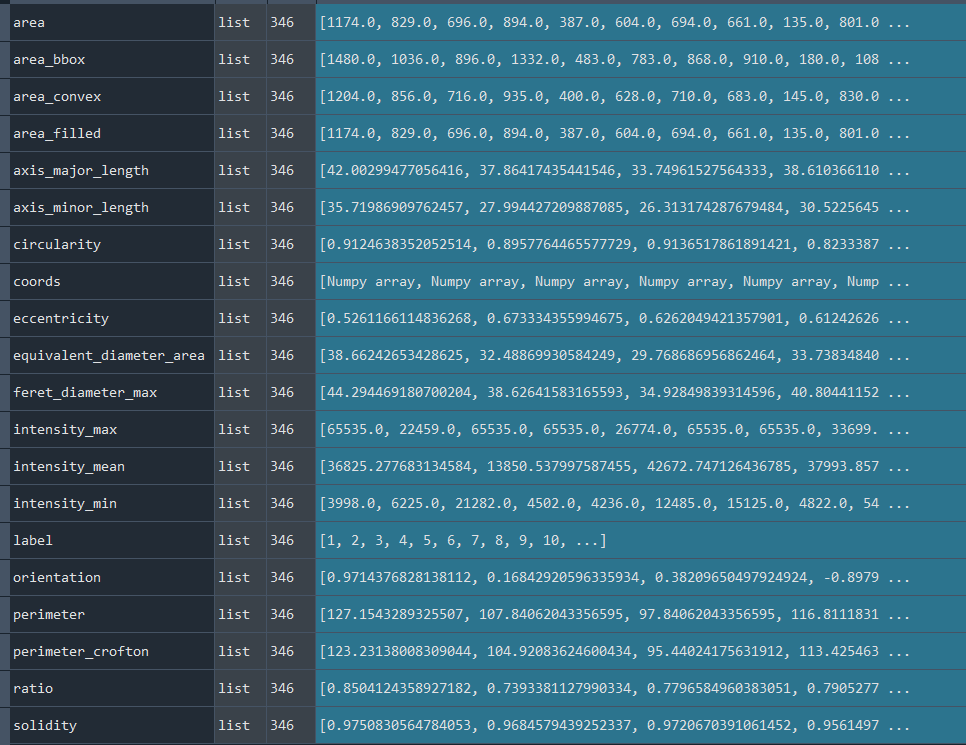Screen dimensions: 966x745
Task: Select the eccentricity variable name
Action: tap(61, 318)
